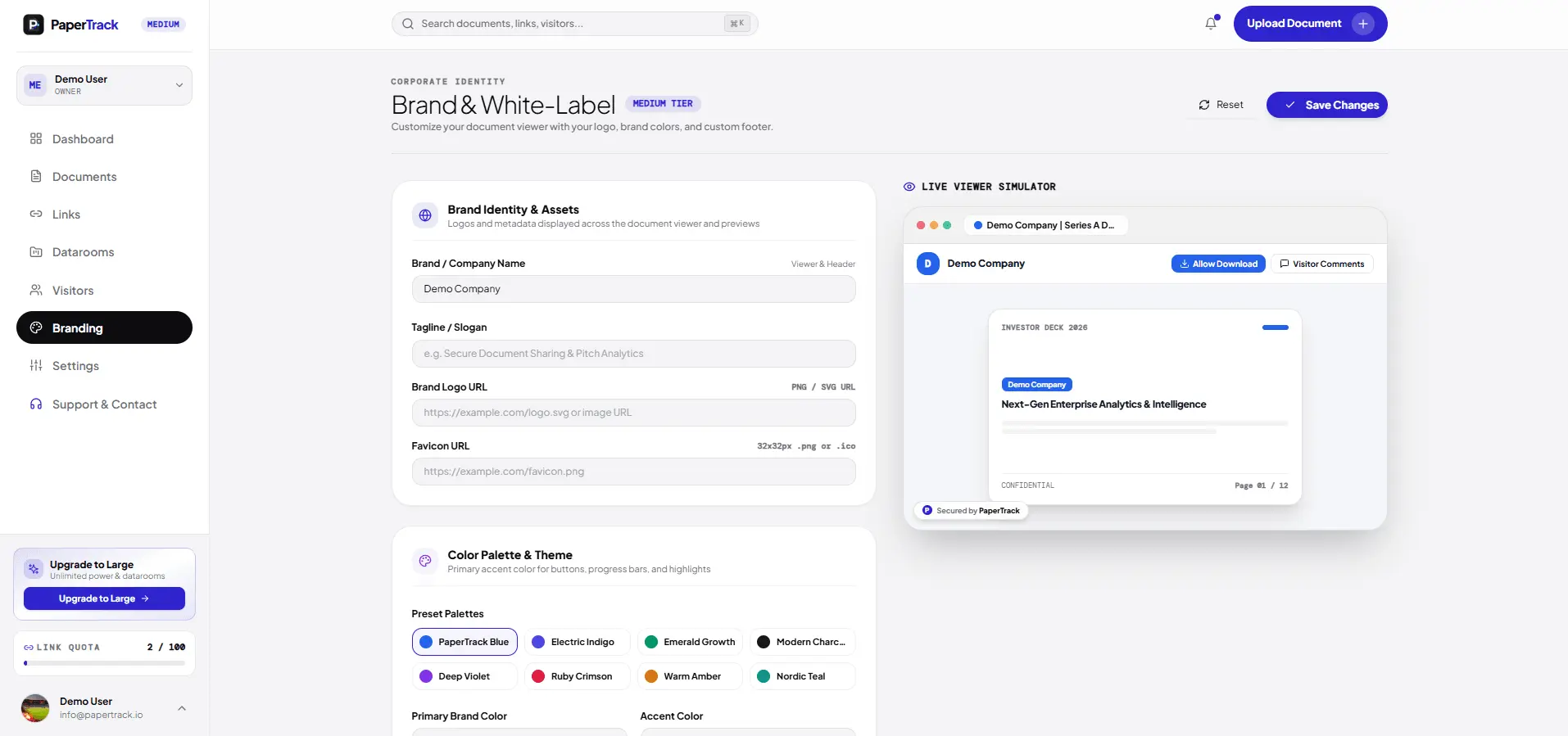Toggle Allow Download in simulator
This screenshot has width=1568, height=736.
(1218, 264)
